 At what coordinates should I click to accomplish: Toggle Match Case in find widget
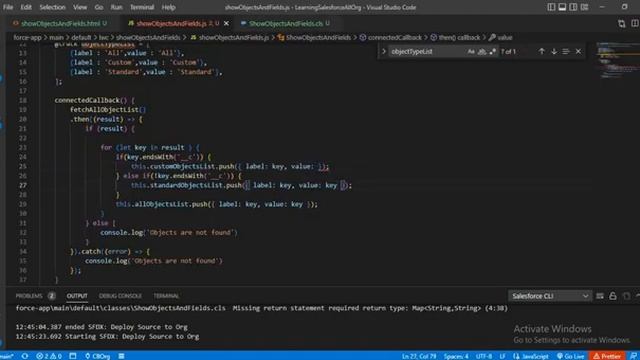(471, 51)
